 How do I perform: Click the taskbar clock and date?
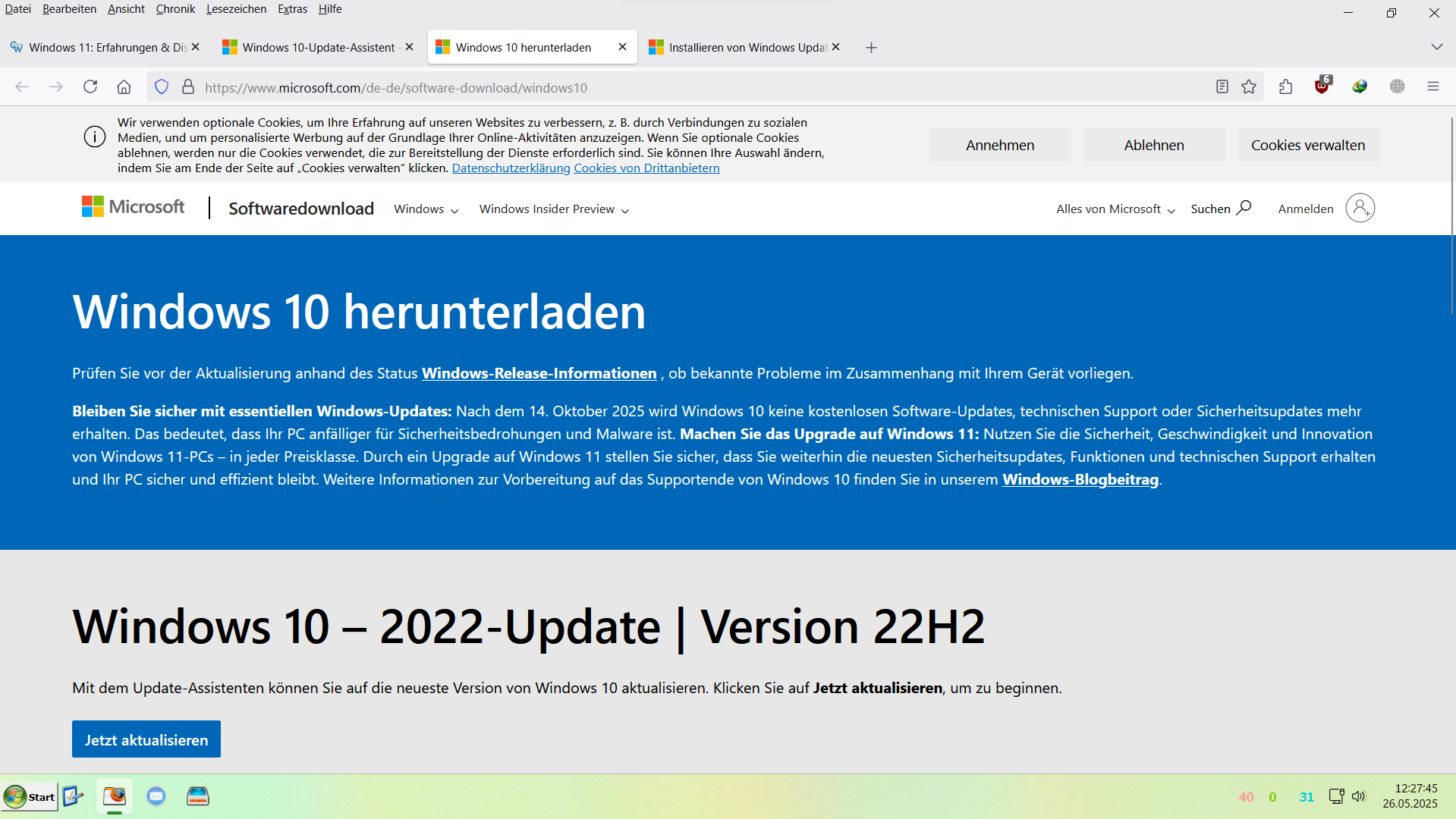coord(1410,796)
